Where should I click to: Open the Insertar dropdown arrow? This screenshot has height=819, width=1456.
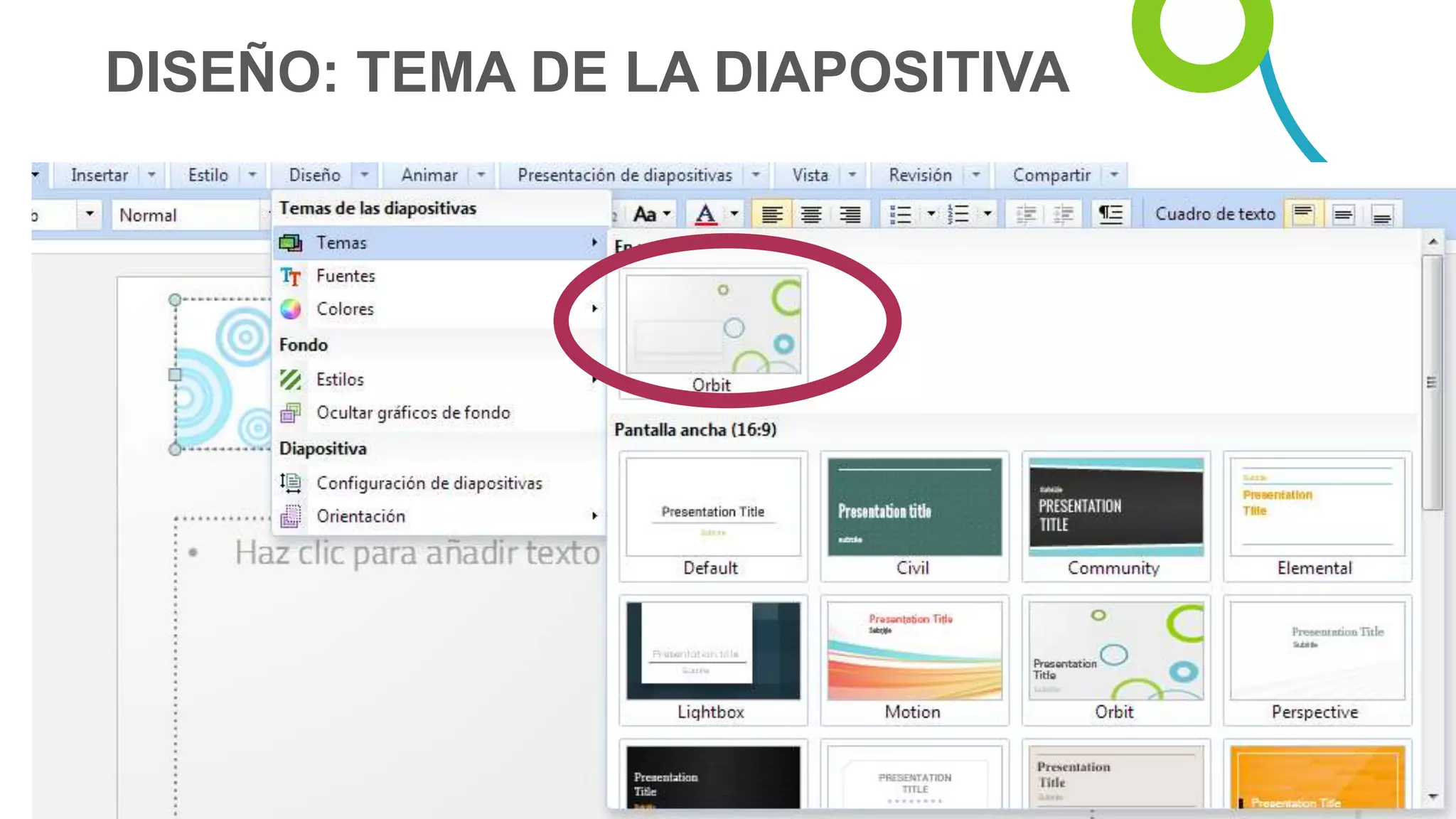tap(151, 175)
